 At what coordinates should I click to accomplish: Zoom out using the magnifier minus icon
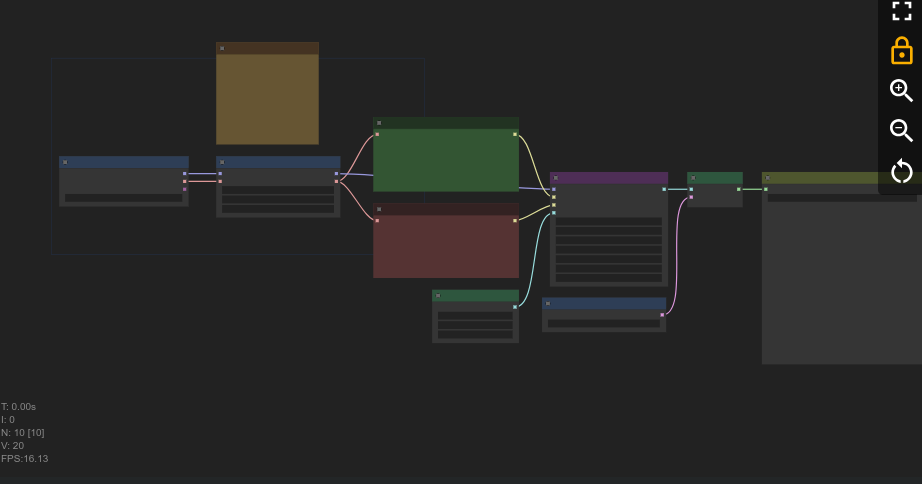click(901, 130)
